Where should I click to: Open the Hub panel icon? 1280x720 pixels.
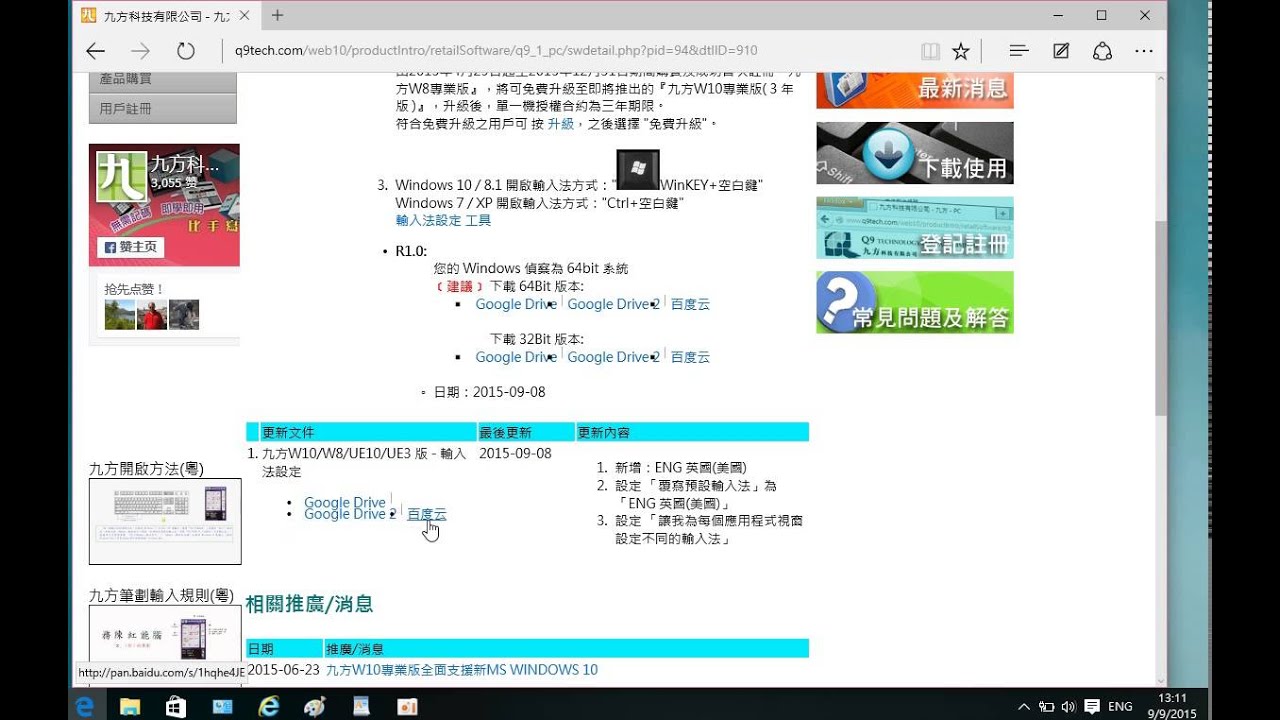pyautogui.click(x=1019, y=51)
